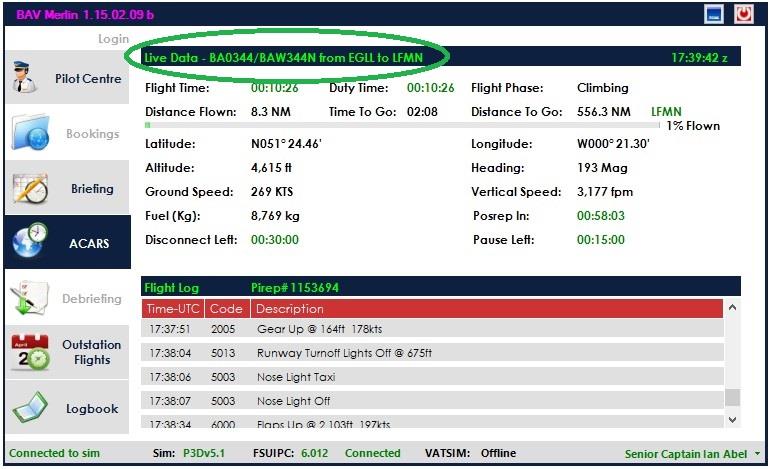Click the Outstation Flights calendar icon
This screenshot has height=469, width=772.
tap(31, 352)
